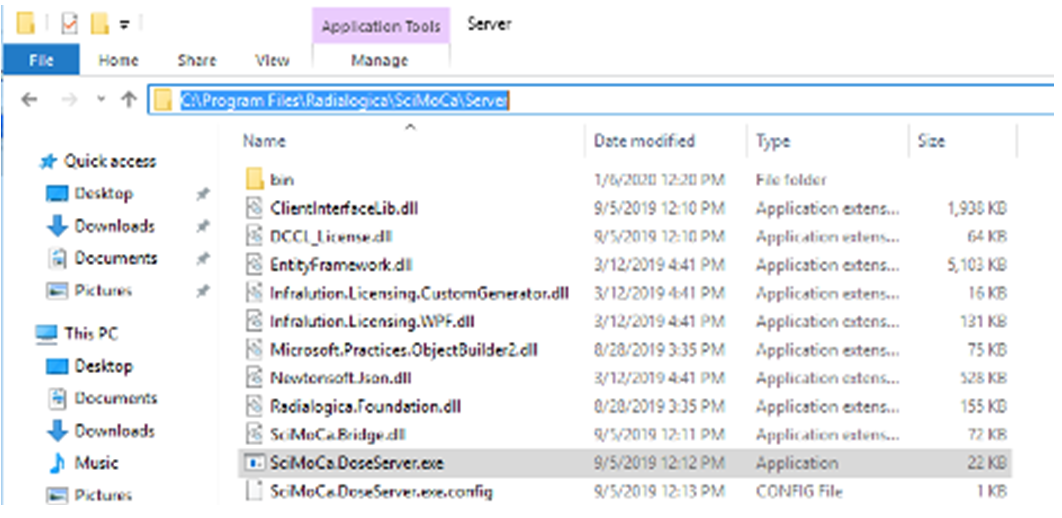The image size is (1062, 518).
Task: Sort by the Date modified column header
Action: 644,141
